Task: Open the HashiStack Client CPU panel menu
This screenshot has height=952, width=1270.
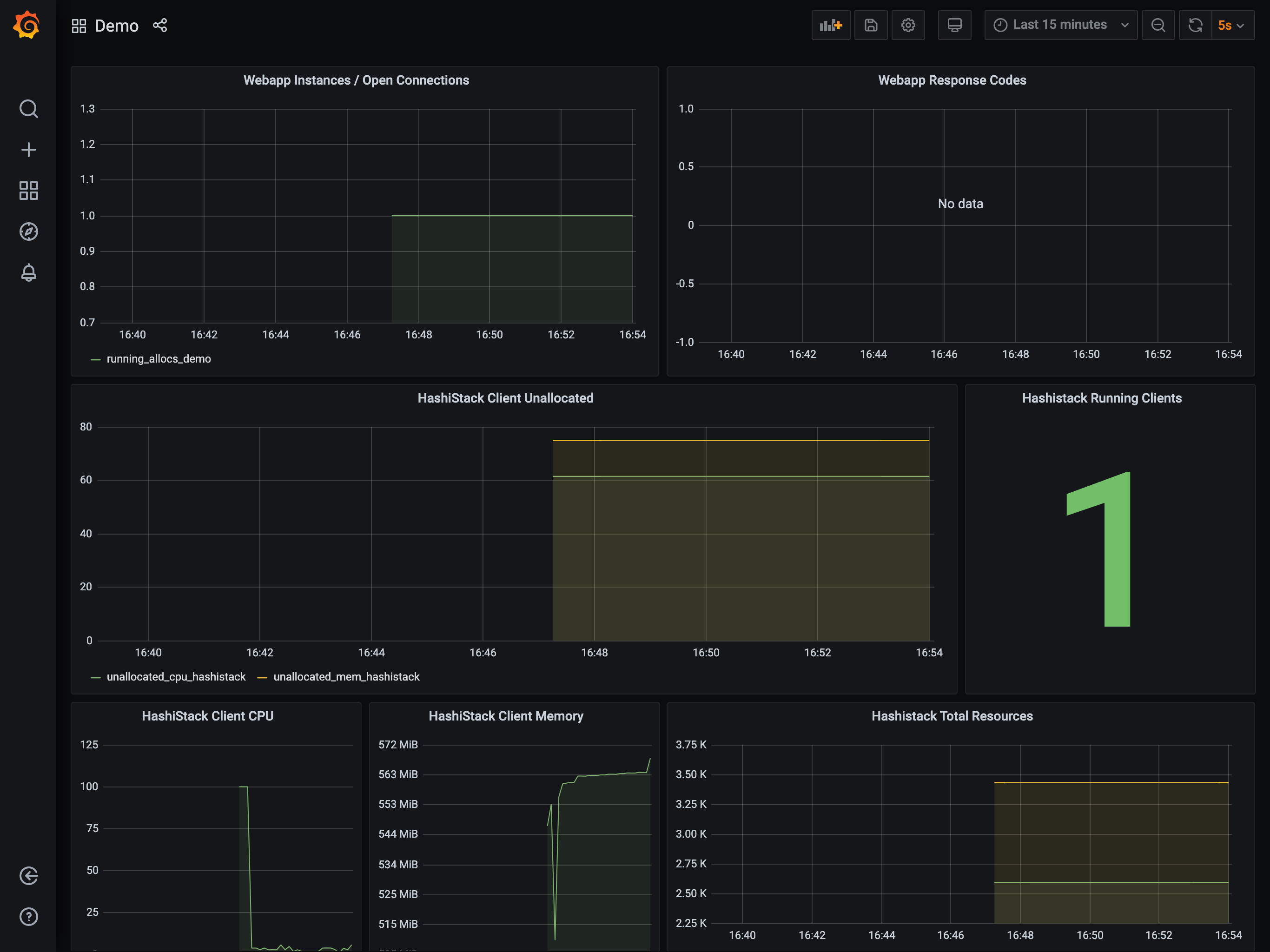Action: 207,716
